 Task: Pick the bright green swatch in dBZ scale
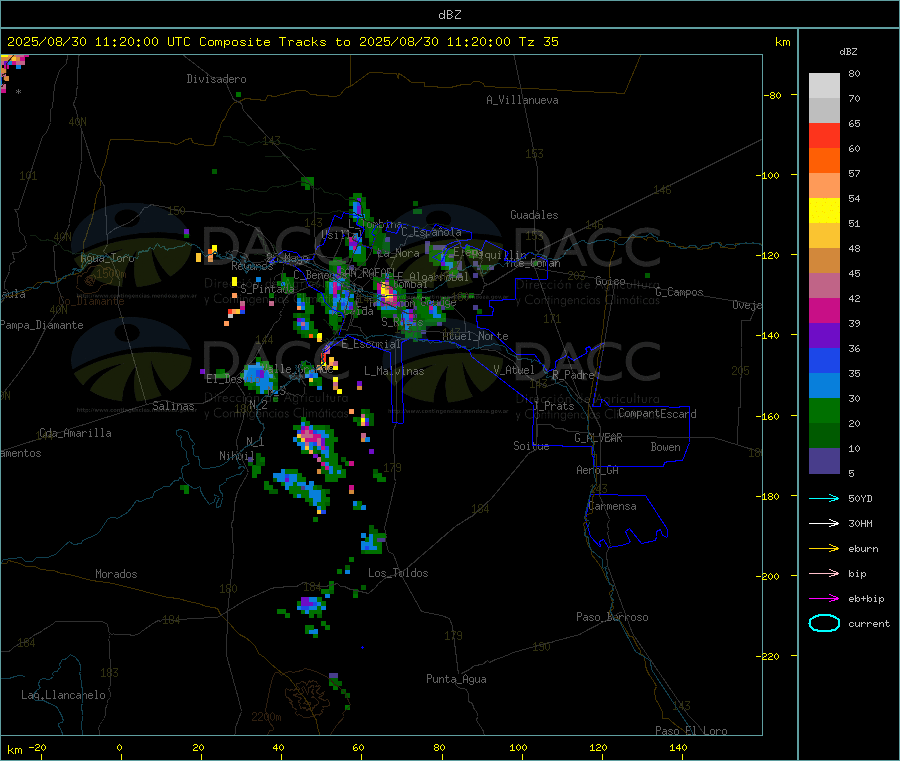[x=824, y=410]
